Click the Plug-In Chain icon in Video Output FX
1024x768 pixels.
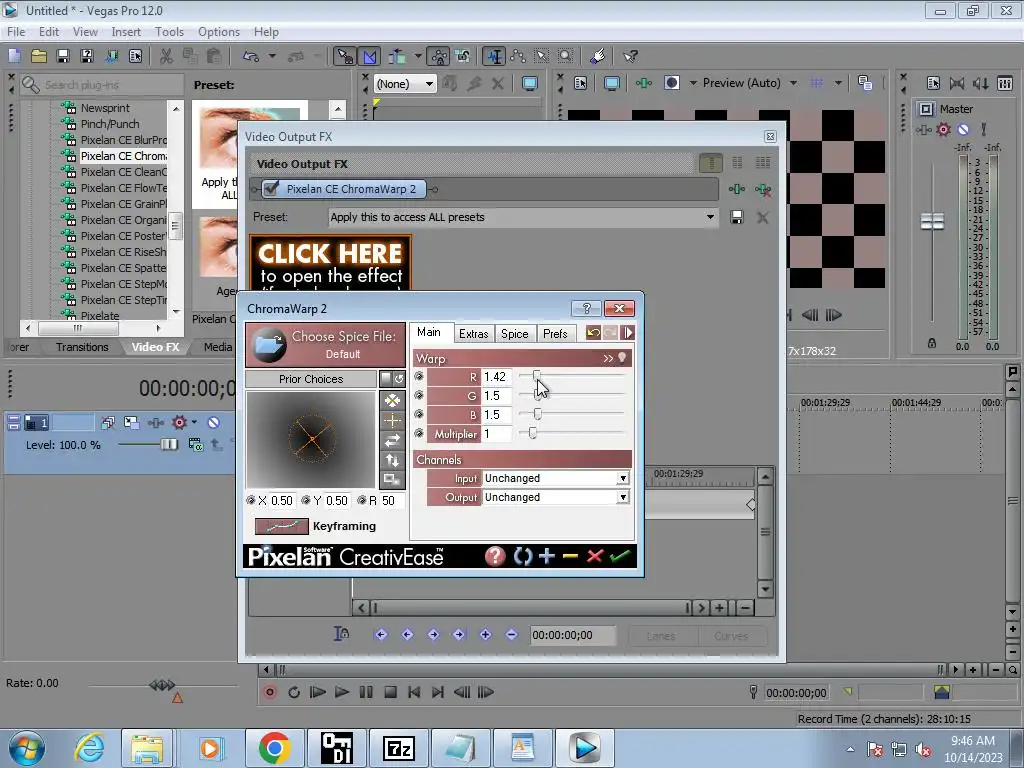coord(737,189)
